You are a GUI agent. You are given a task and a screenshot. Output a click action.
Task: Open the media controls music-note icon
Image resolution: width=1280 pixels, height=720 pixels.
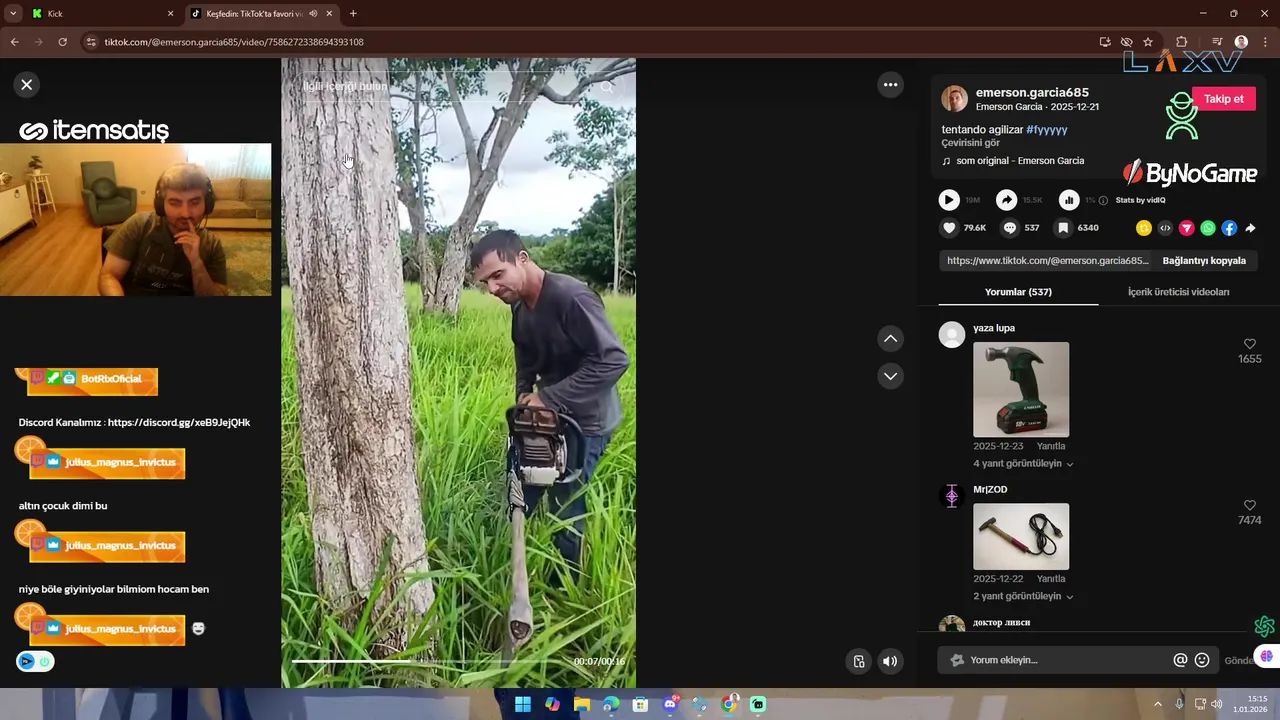click(x=1217, y=42)
